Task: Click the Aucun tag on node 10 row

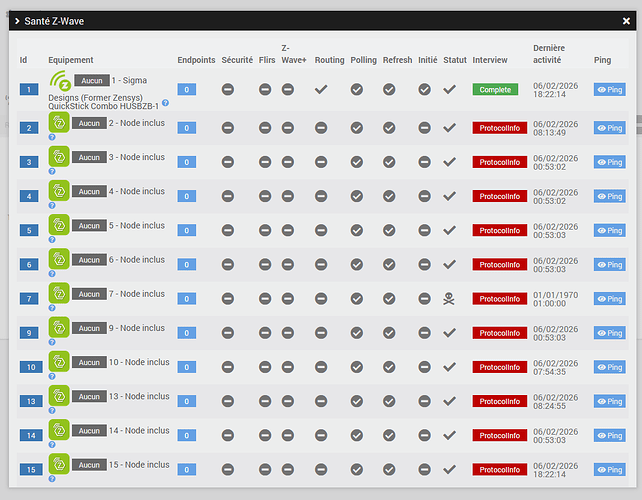Action: tap(89, 362)
